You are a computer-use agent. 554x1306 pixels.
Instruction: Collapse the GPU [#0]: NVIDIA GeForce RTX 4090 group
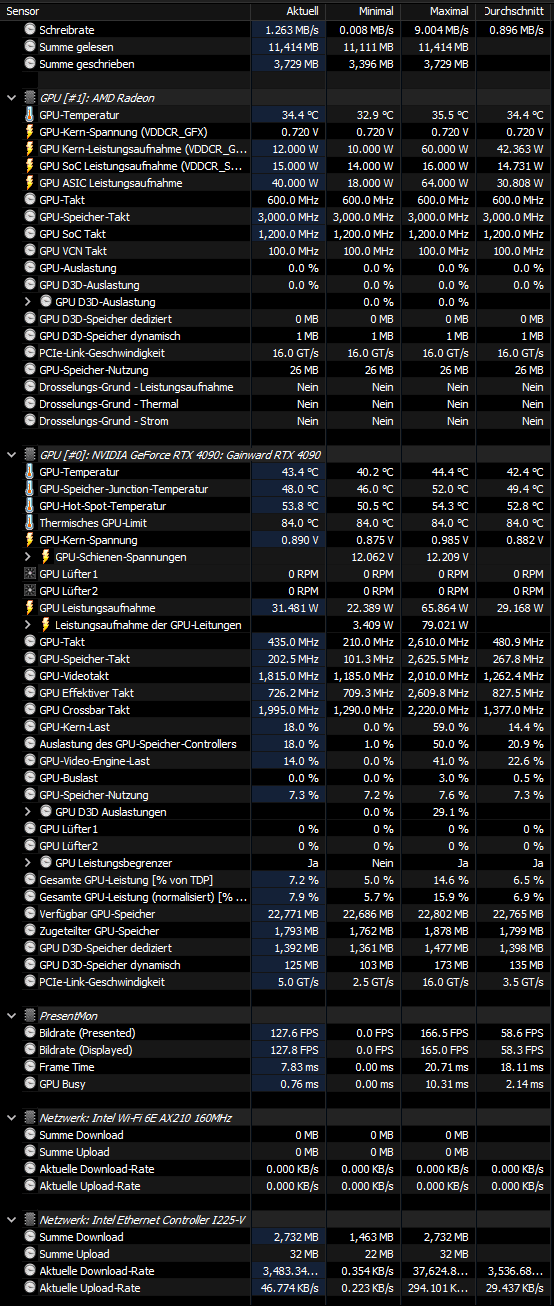pyautogui.click(x=12, y=455)
